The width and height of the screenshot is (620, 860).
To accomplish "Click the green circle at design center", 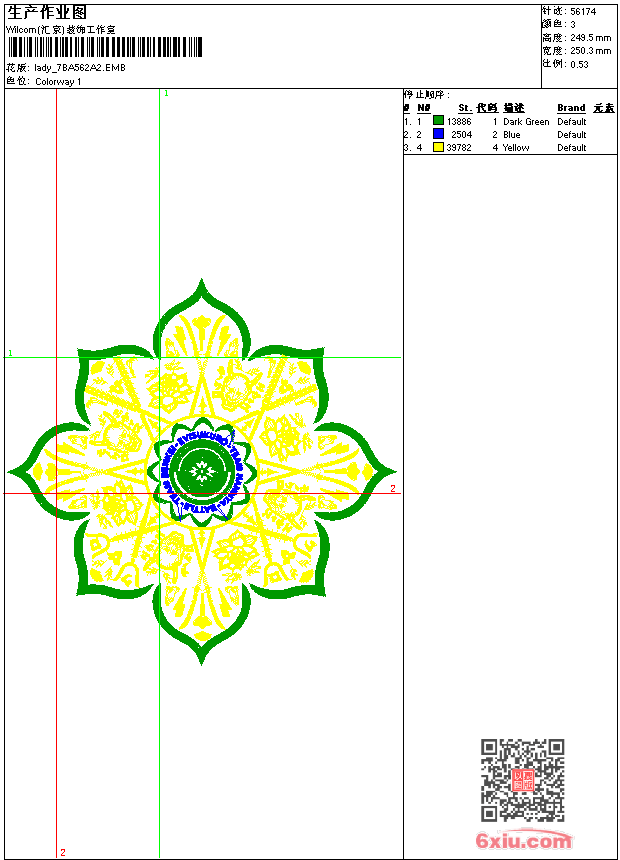I will pyautogui.click(x=202, y=471).
